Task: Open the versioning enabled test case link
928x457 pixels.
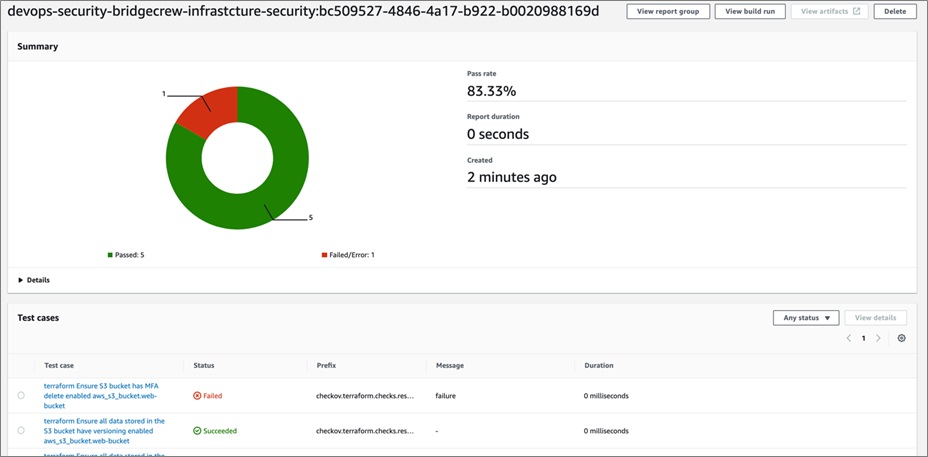Action: [x=104, y=430]
